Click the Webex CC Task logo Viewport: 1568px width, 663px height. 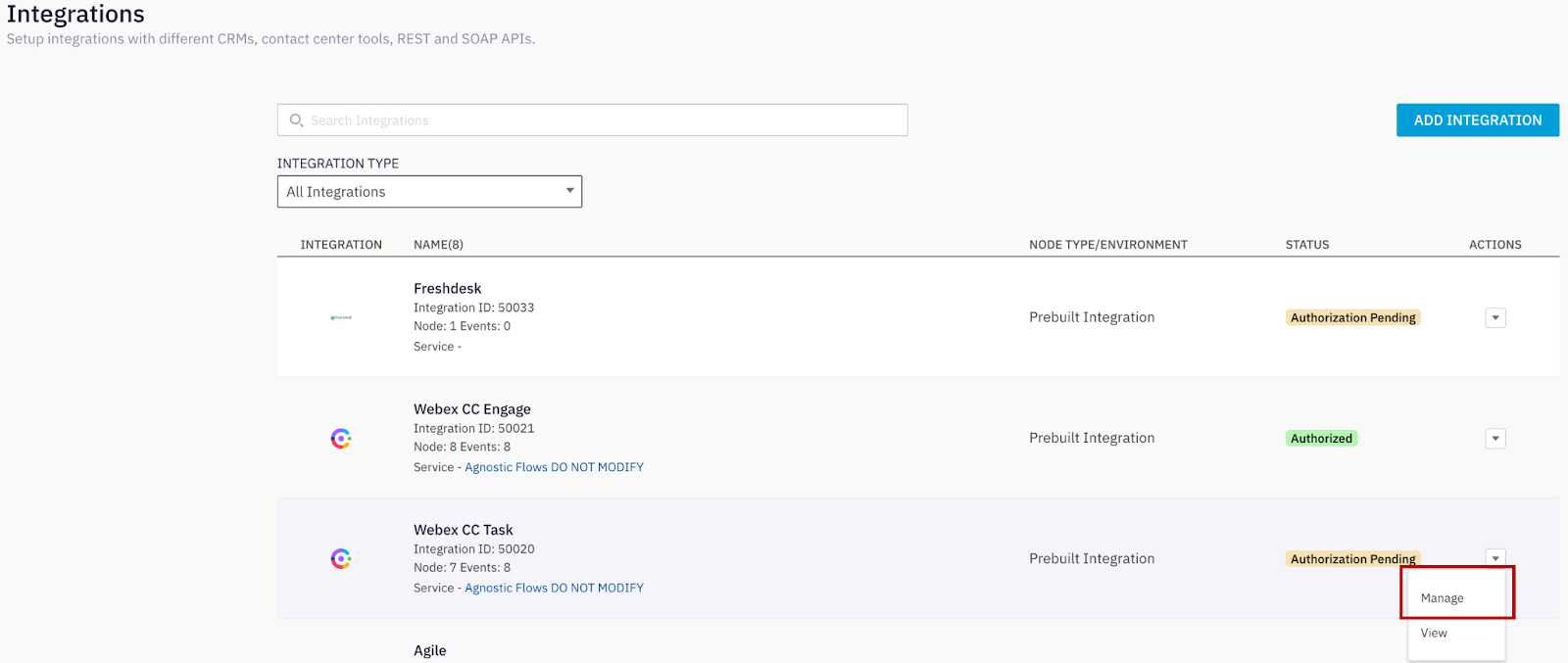(341, 559)
